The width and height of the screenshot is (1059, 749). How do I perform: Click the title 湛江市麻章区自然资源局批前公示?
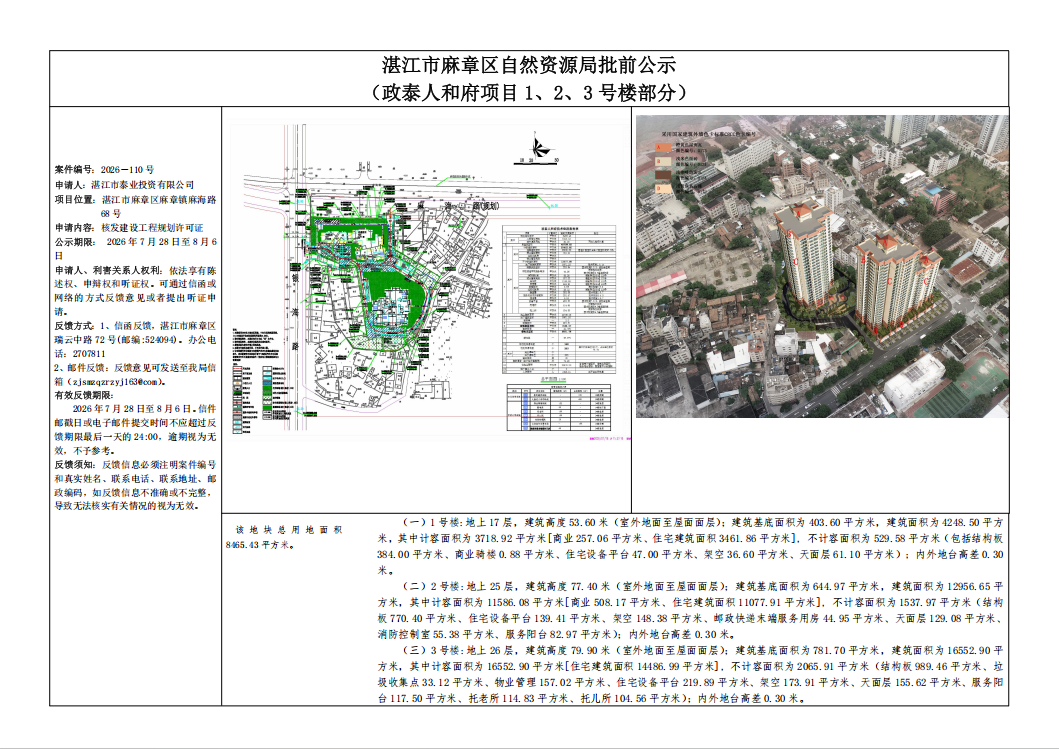tap(529, 65)
